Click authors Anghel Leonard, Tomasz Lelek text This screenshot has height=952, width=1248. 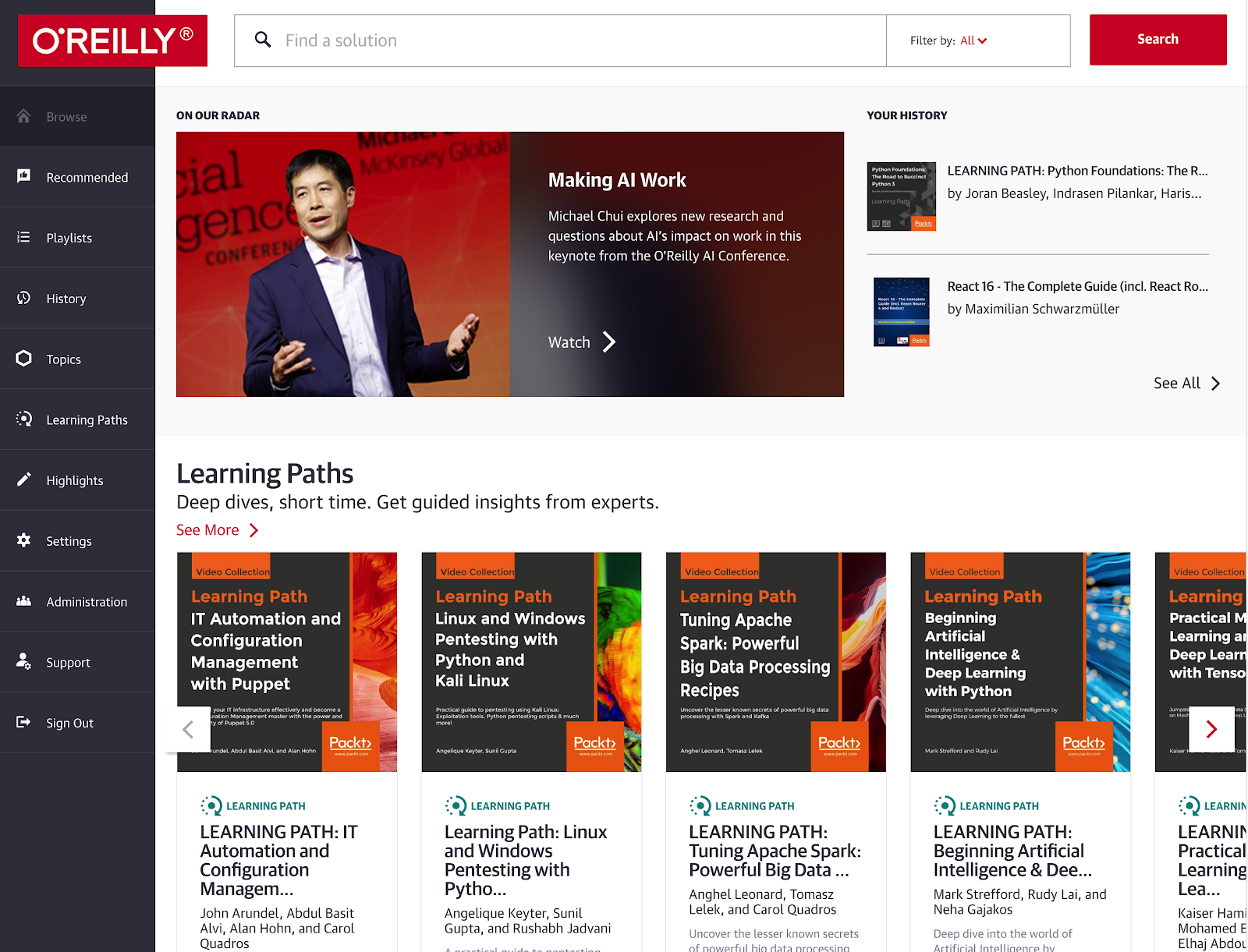click(762, 902)
